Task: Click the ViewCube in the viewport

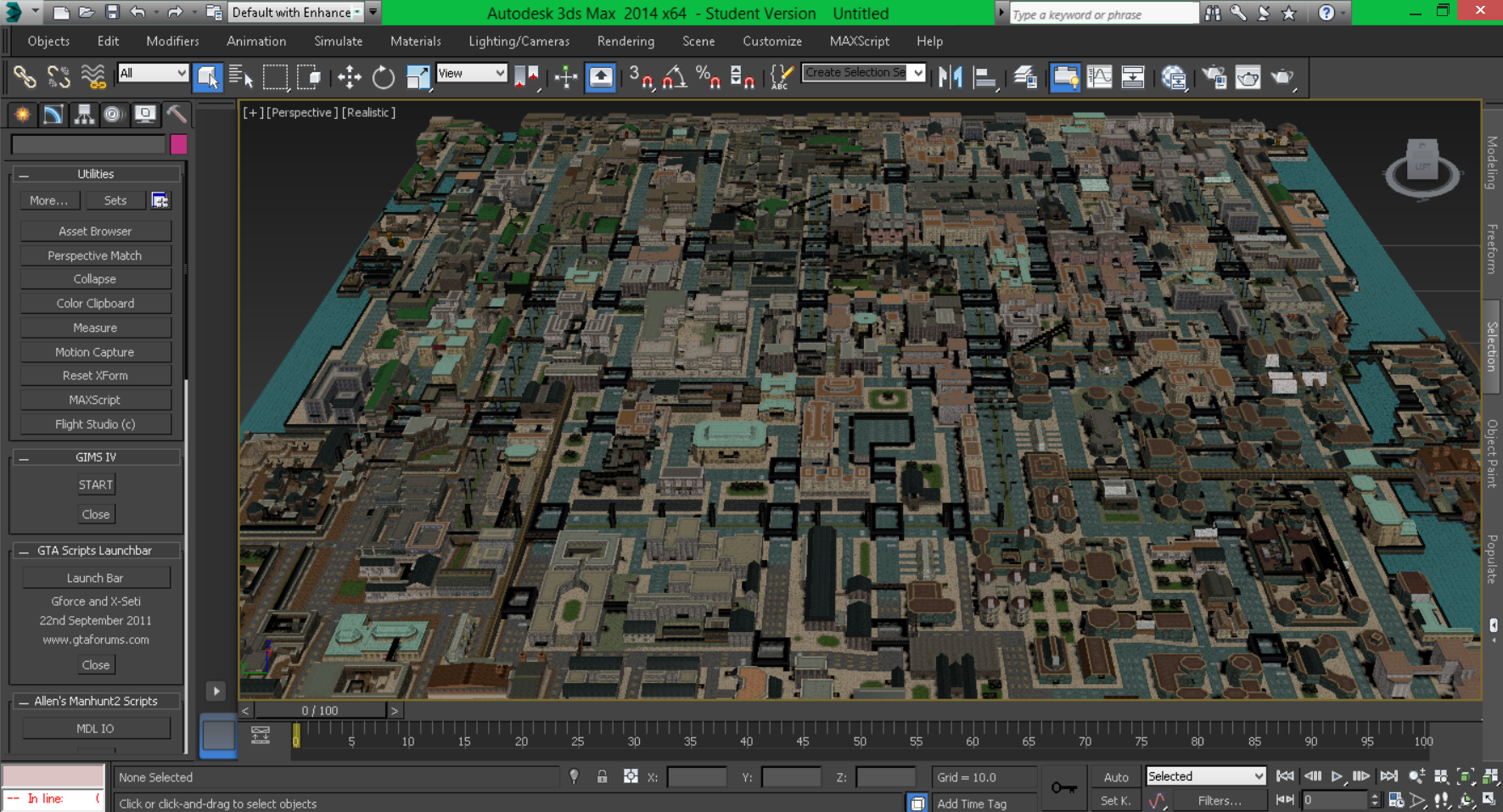Action: coord(1422,167)
